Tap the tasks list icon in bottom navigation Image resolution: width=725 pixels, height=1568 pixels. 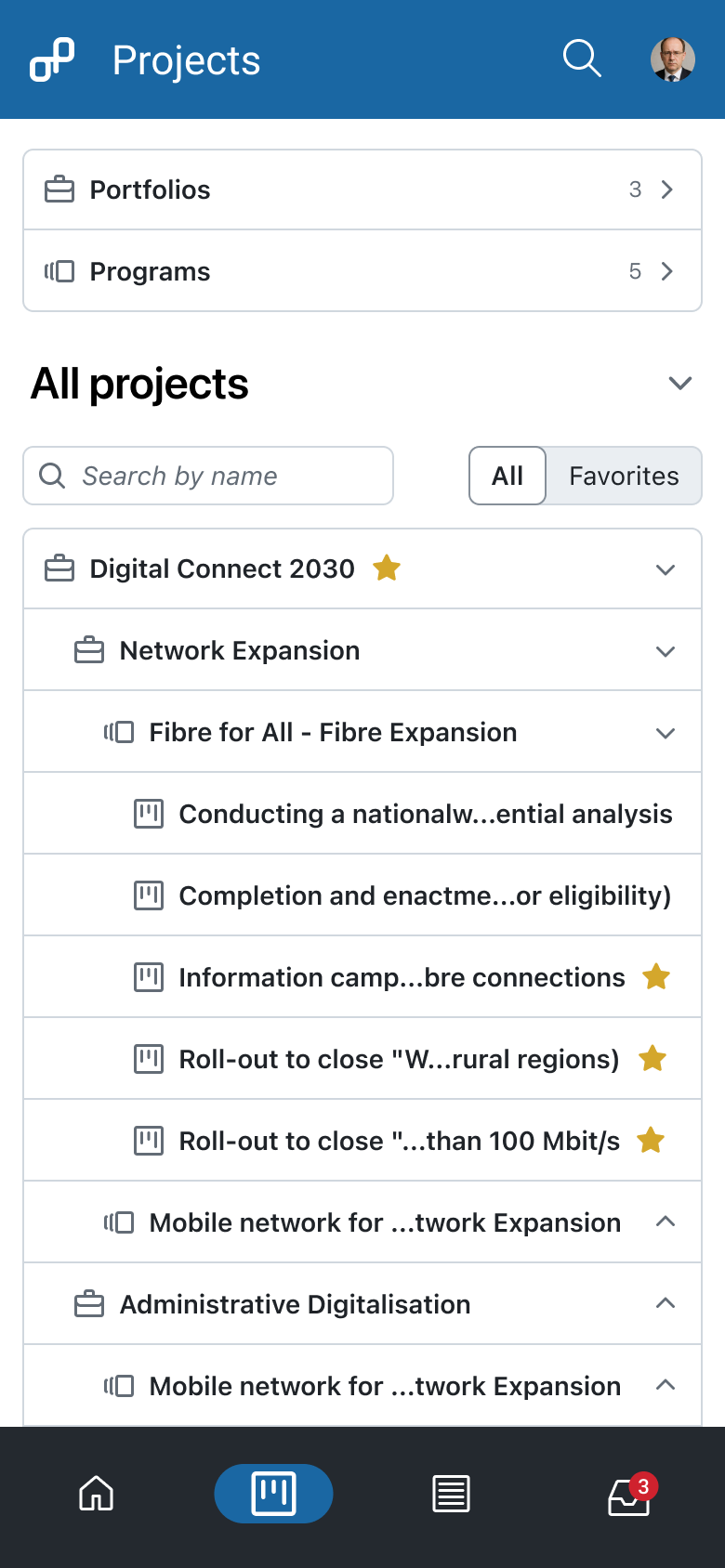click(x=451, y=1494)
